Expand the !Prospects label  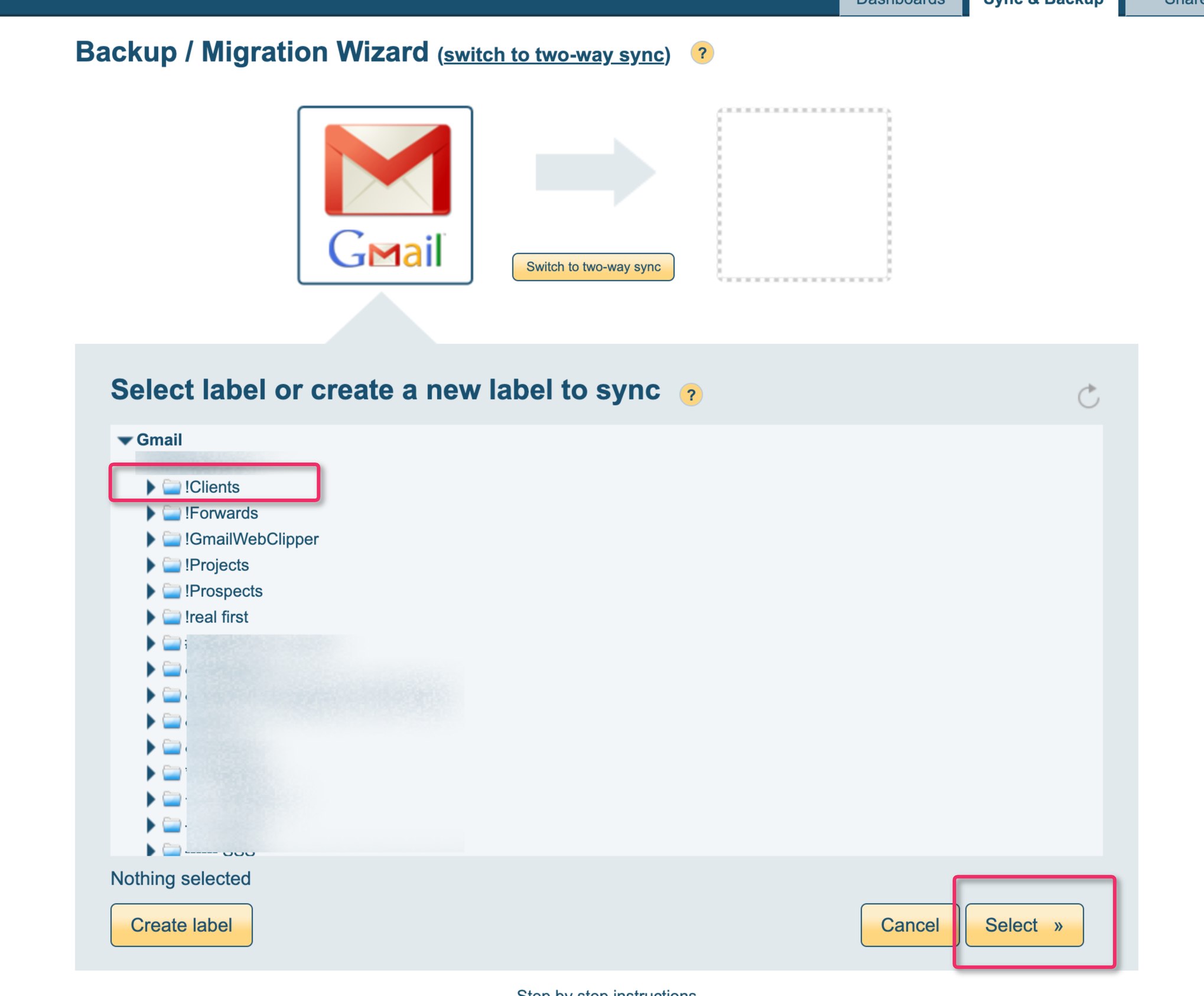151,591
